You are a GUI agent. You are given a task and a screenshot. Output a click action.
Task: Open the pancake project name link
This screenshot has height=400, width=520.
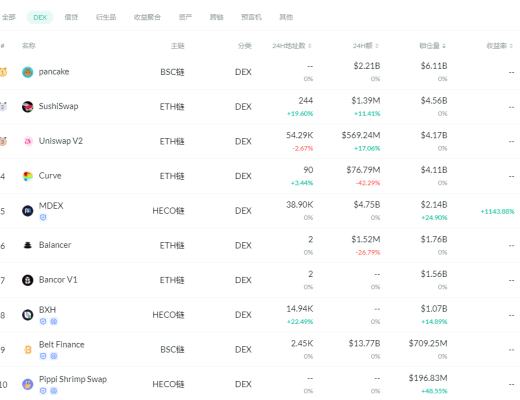54,72
